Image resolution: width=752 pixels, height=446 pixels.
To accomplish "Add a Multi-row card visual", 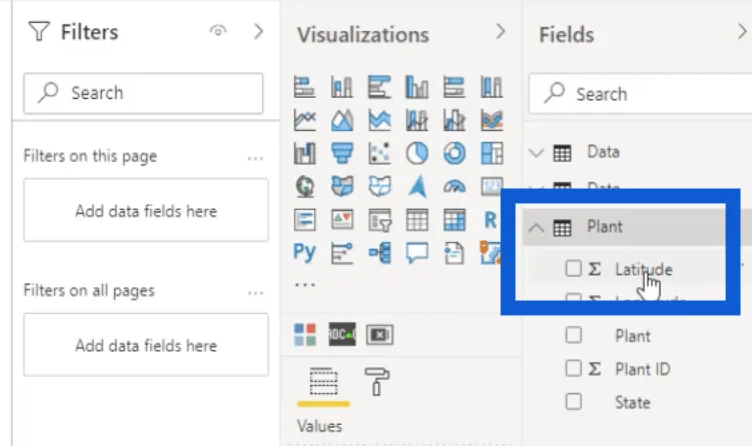I will pyautogui.click(x=305, y=220).
